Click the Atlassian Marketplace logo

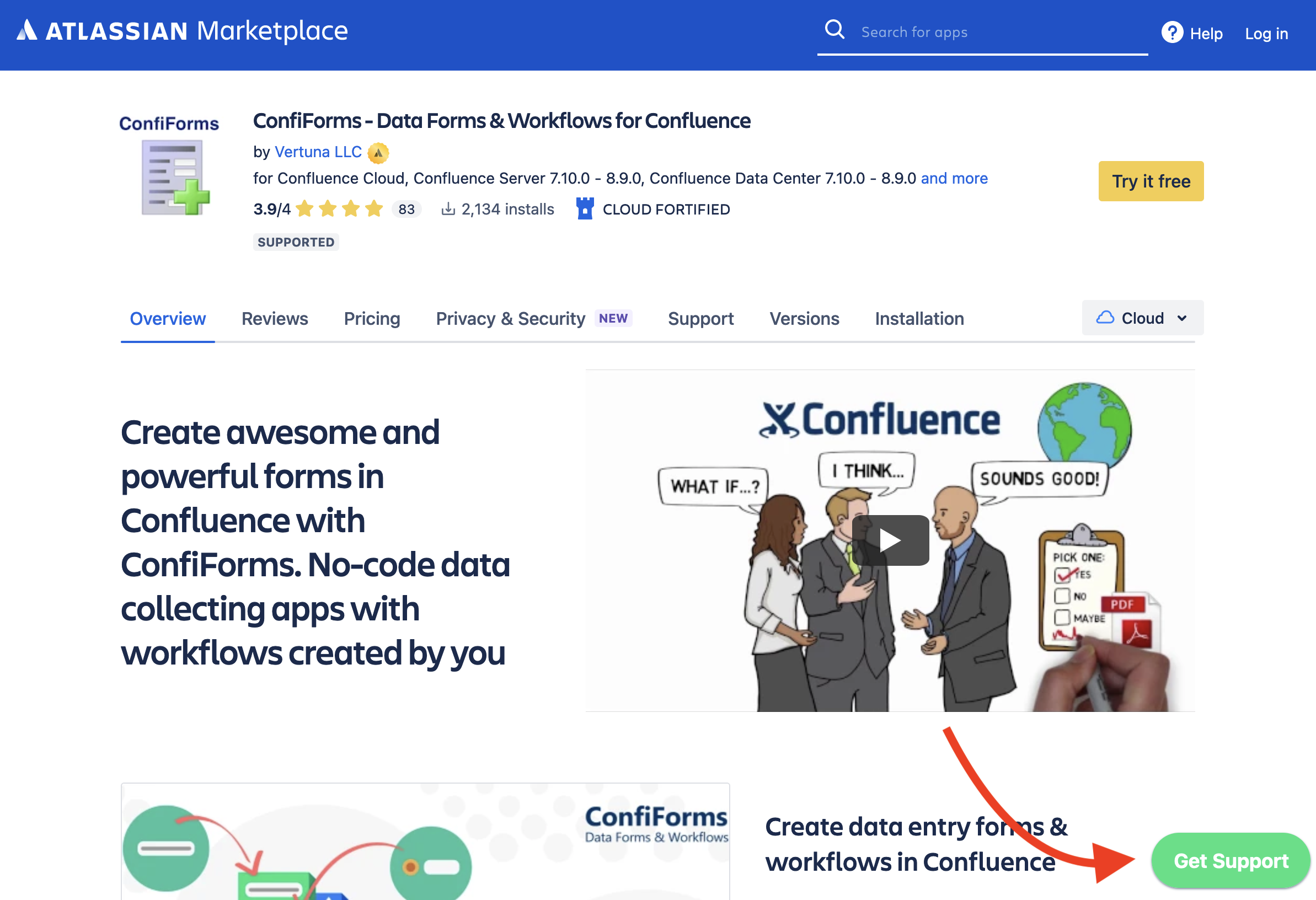tap(181, 31)
